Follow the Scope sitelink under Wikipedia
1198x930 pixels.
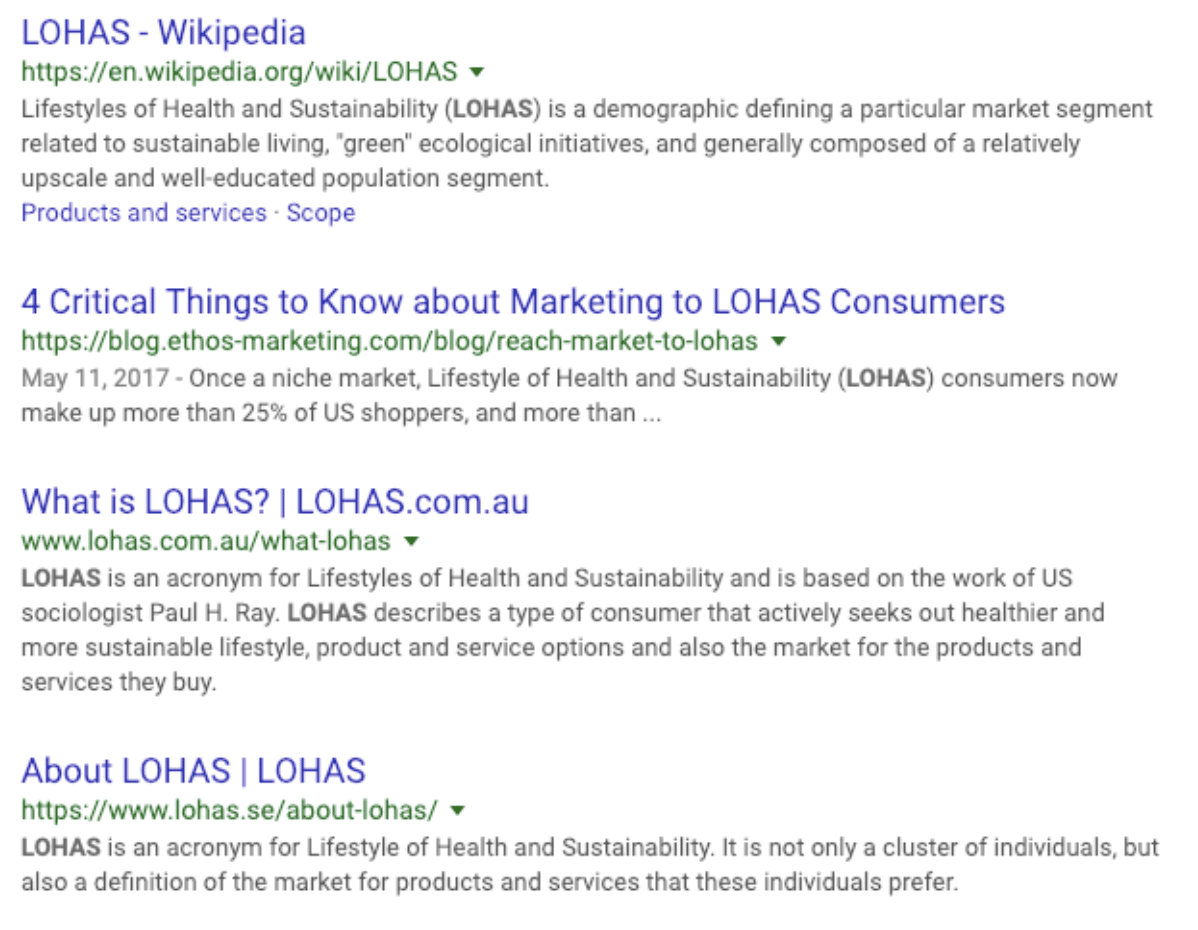(321, 212)
